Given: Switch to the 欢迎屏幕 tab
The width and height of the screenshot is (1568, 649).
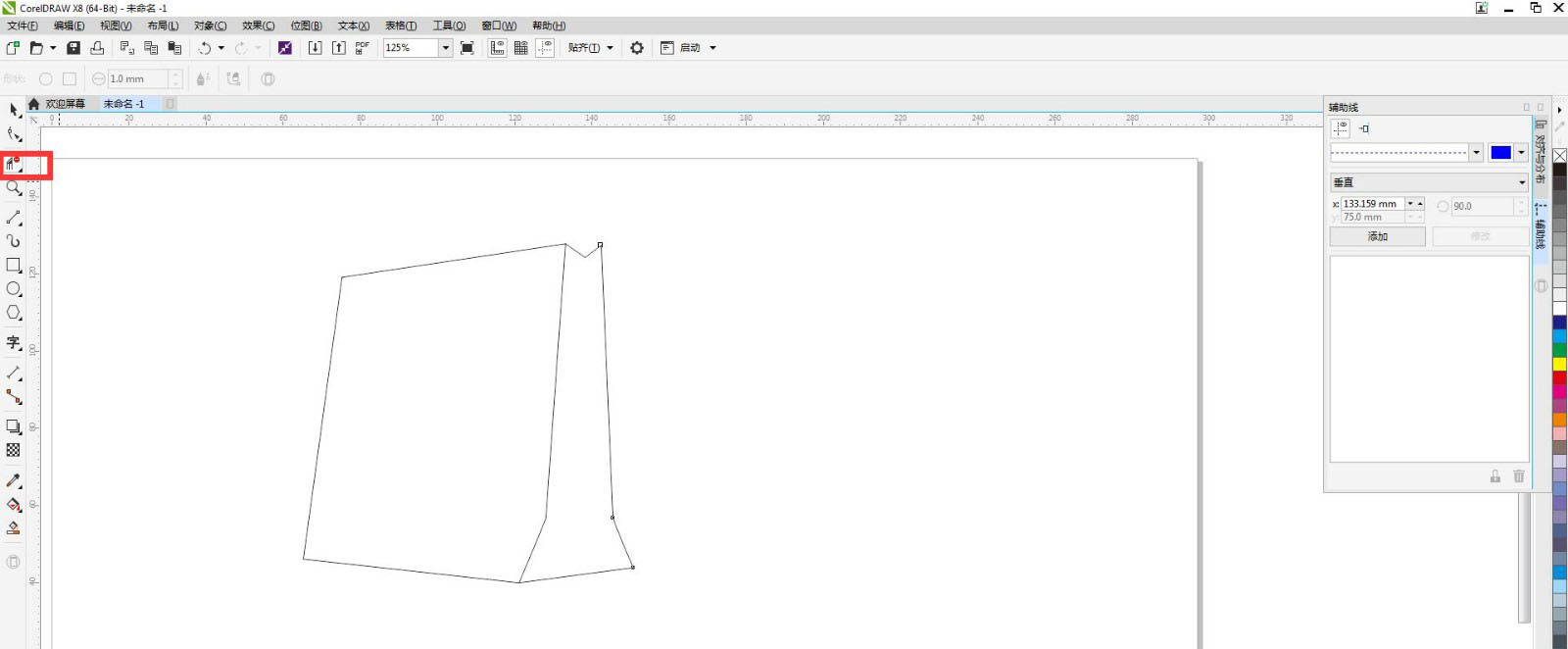Looking at the screenshot, I should coord(65,104).
